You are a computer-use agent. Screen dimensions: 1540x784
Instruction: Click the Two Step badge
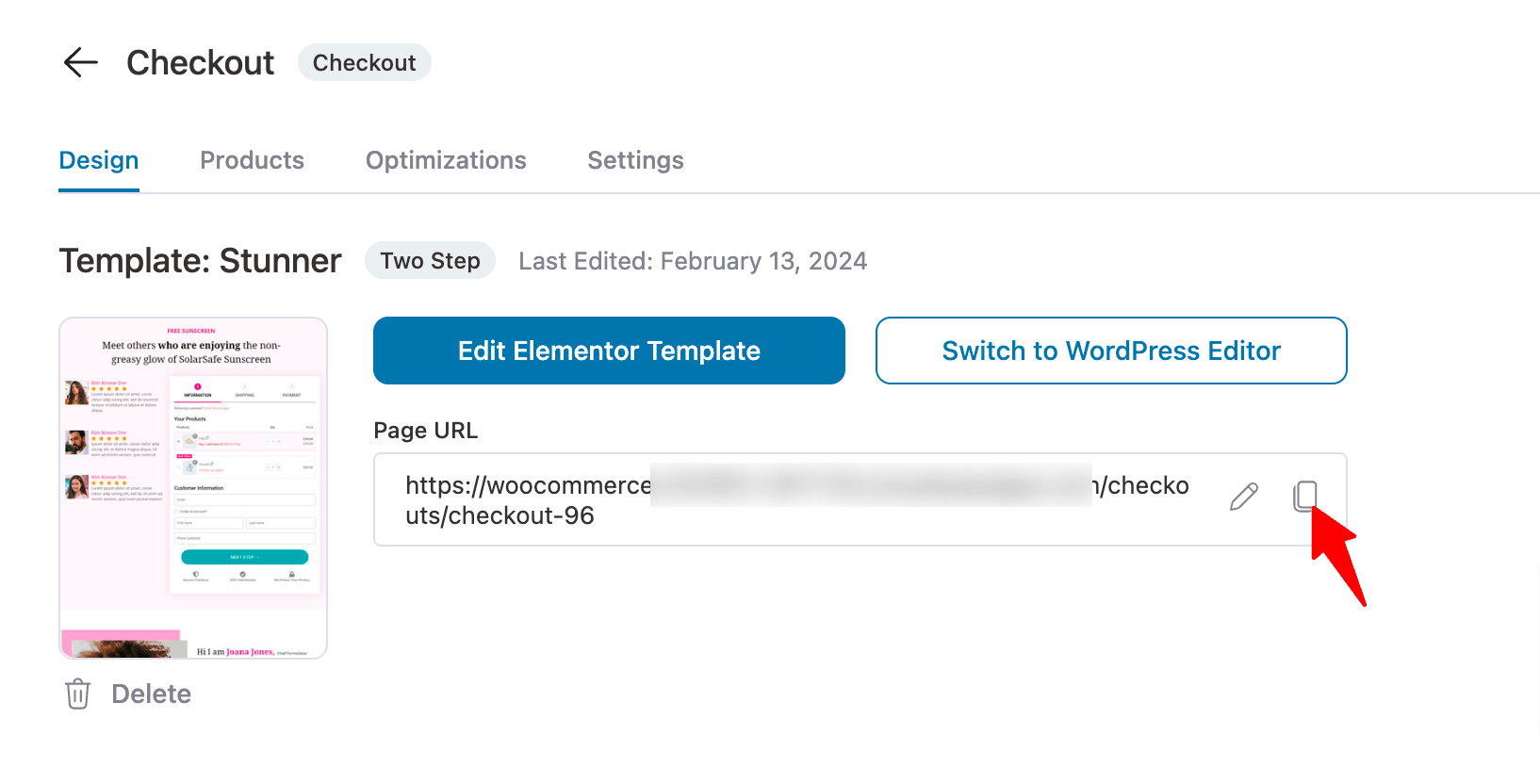430,260
